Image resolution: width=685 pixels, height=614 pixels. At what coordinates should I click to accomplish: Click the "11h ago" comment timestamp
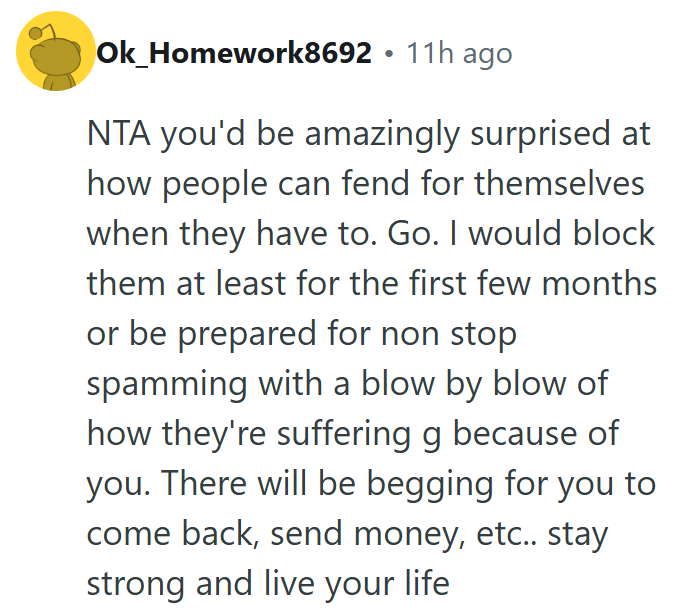point(459,54)
